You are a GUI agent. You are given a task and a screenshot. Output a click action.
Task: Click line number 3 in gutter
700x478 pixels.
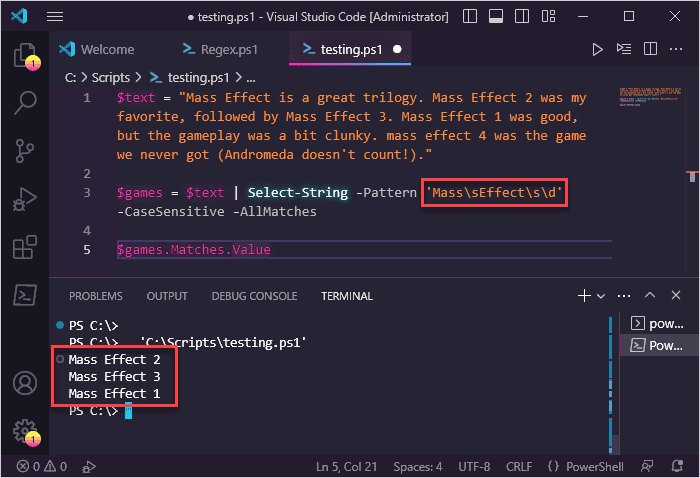point(87,192)
